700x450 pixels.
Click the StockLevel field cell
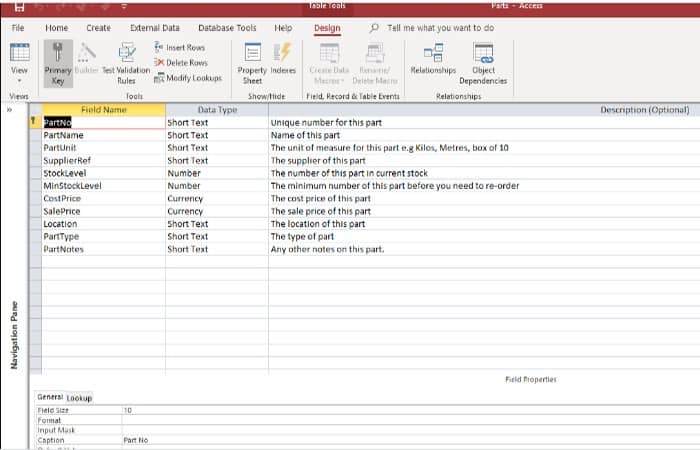tap(104, 173)
